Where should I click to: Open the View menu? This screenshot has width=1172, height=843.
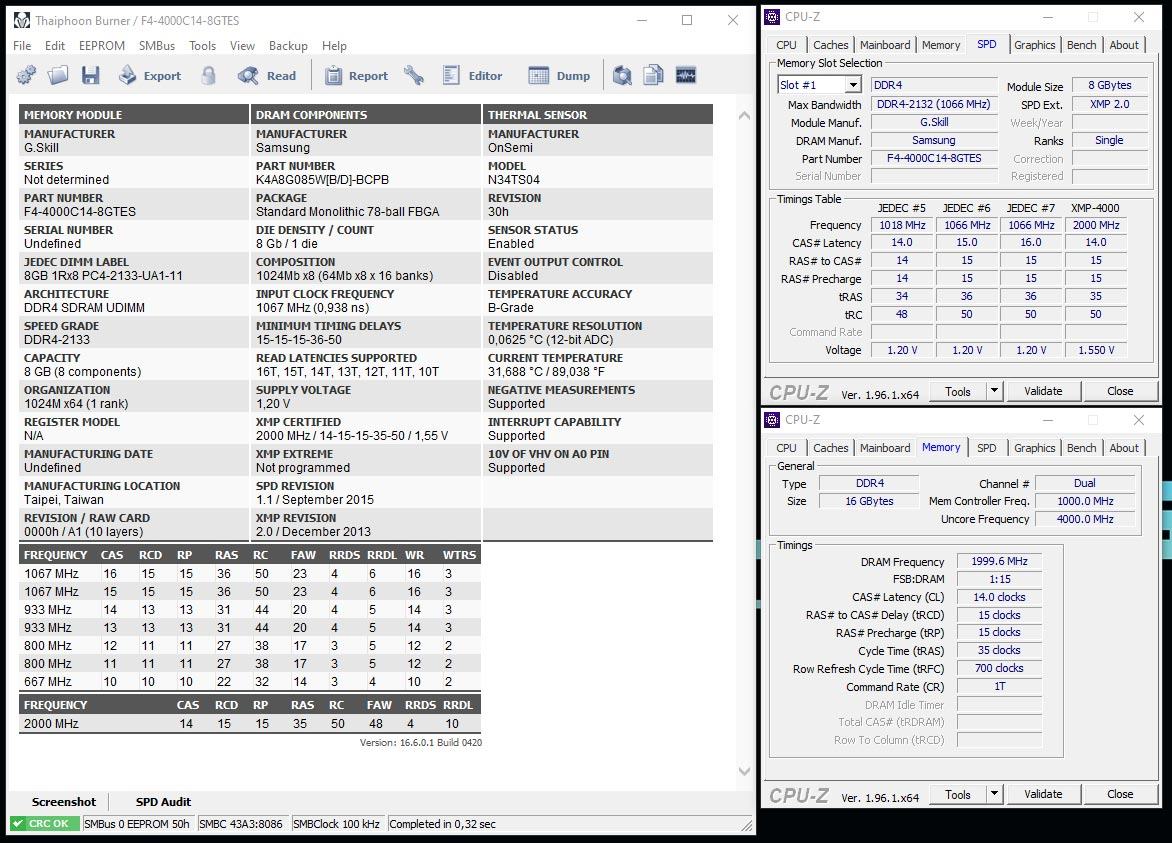[x=242, y=46]
